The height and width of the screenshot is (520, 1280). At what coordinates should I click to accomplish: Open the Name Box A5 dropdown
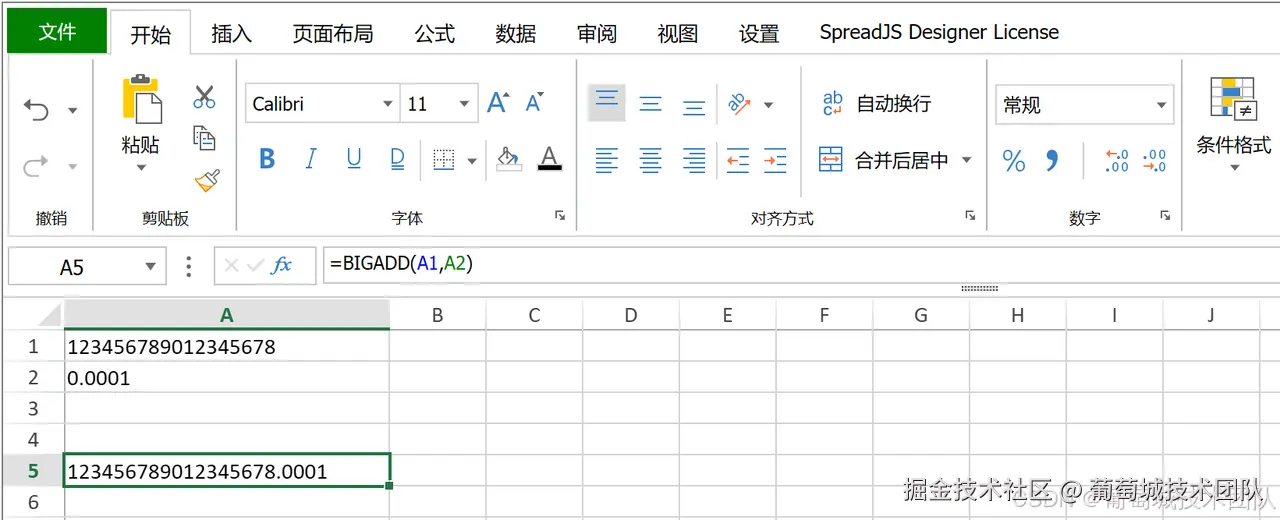point(150,267)
